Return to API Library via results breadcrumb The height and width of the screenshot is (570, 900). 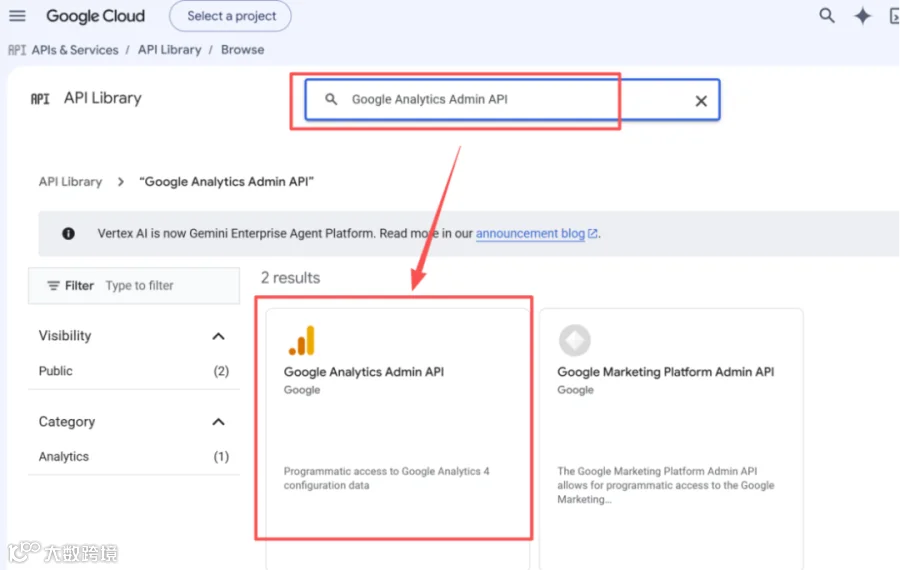pyautogui.click(x=70, y=182)
